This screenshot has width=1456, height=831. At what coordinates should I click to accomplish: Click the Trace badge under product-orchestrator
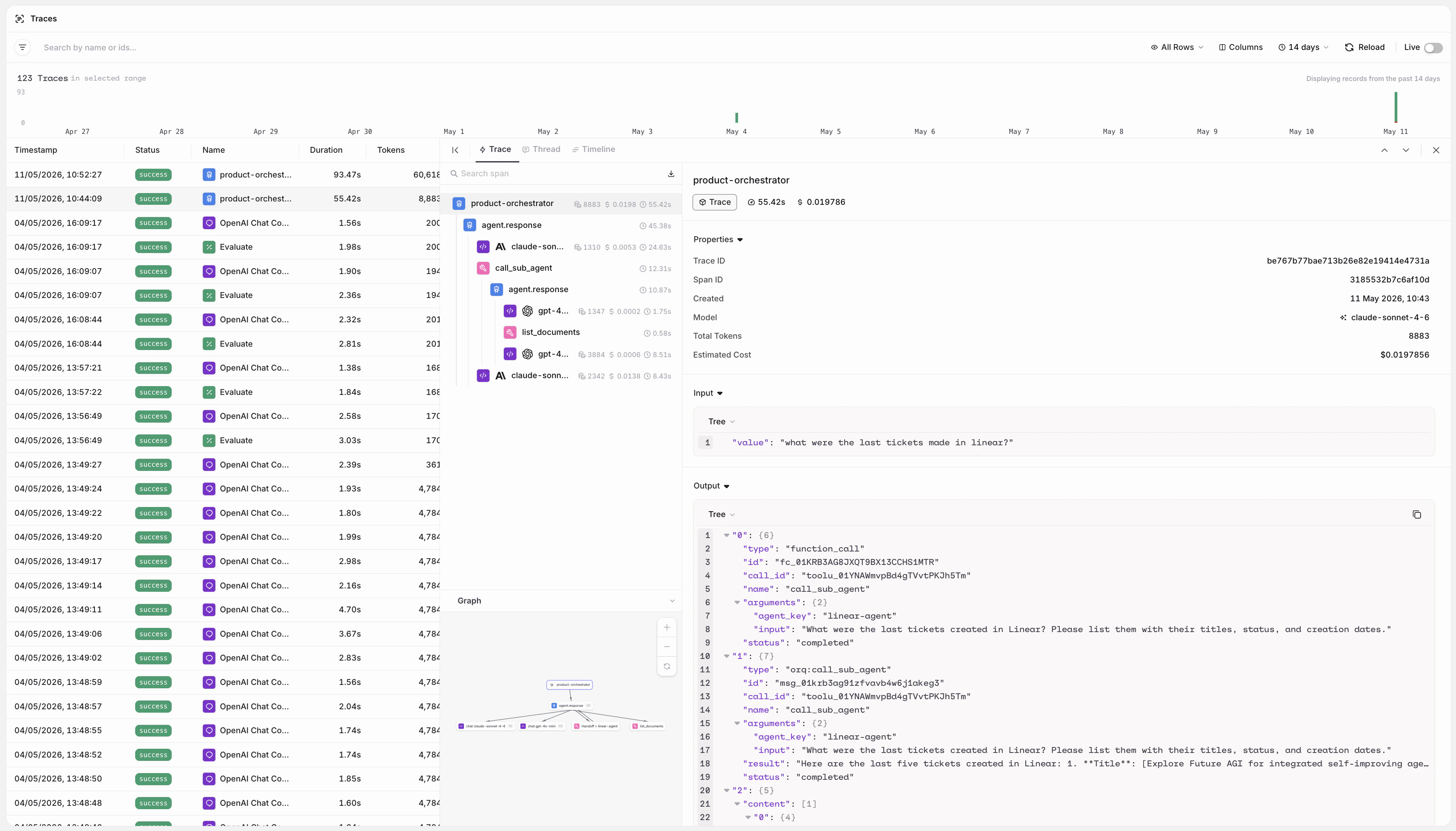point(715,203)
